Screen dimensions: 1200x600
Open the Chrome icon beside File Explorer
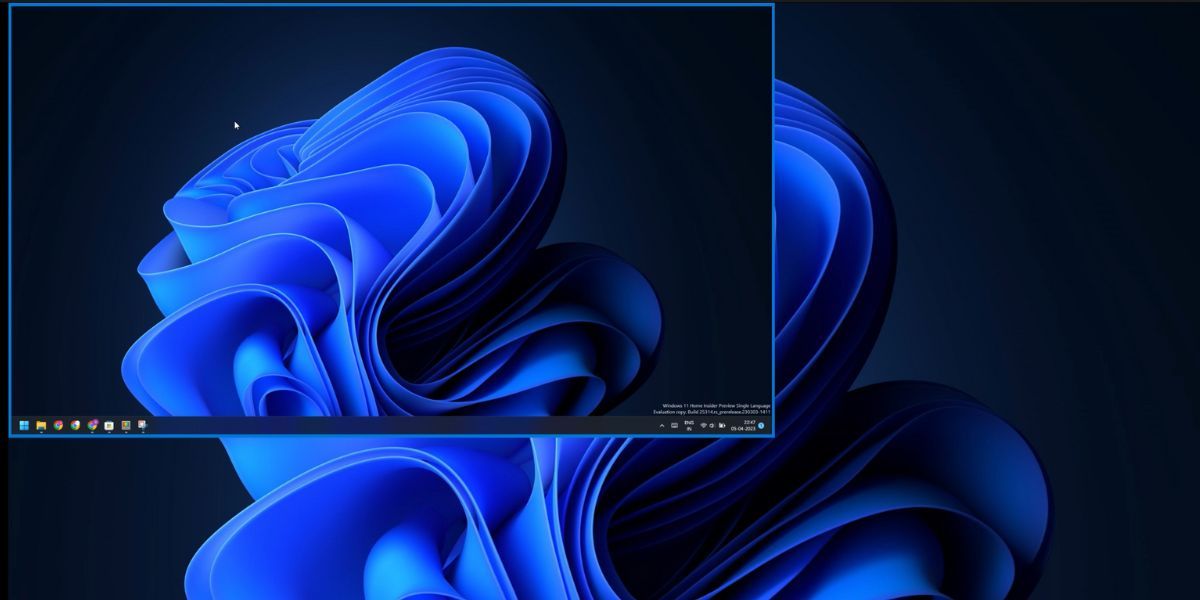click(x=58, y=425)
